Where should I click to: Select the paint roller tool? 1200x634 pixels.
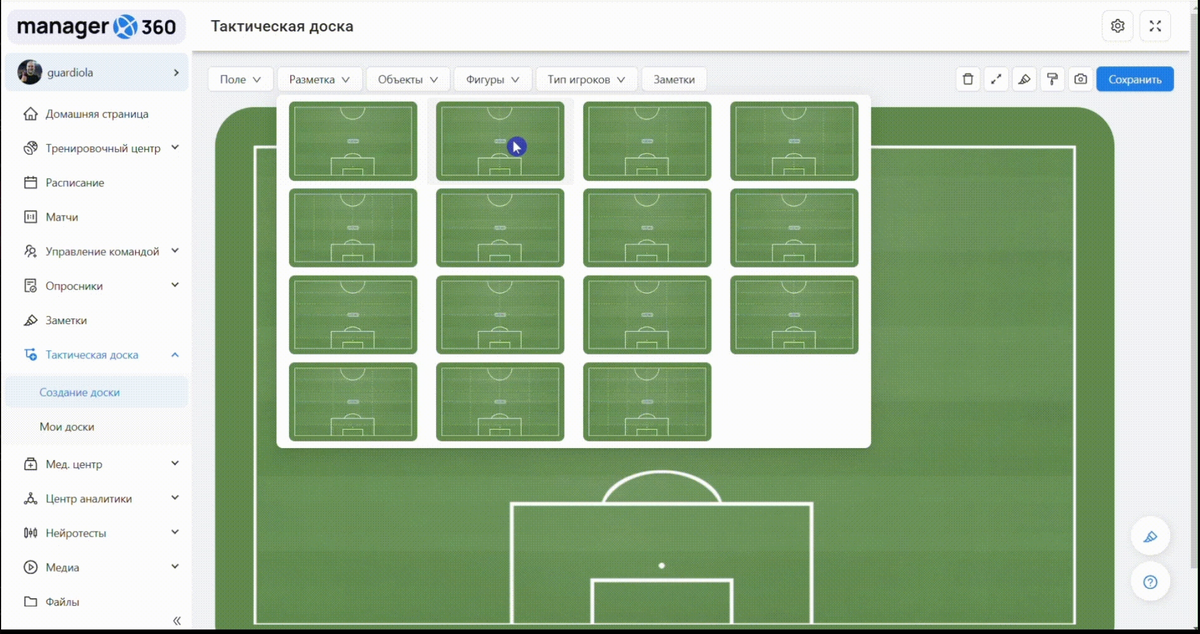[1052, 79]
